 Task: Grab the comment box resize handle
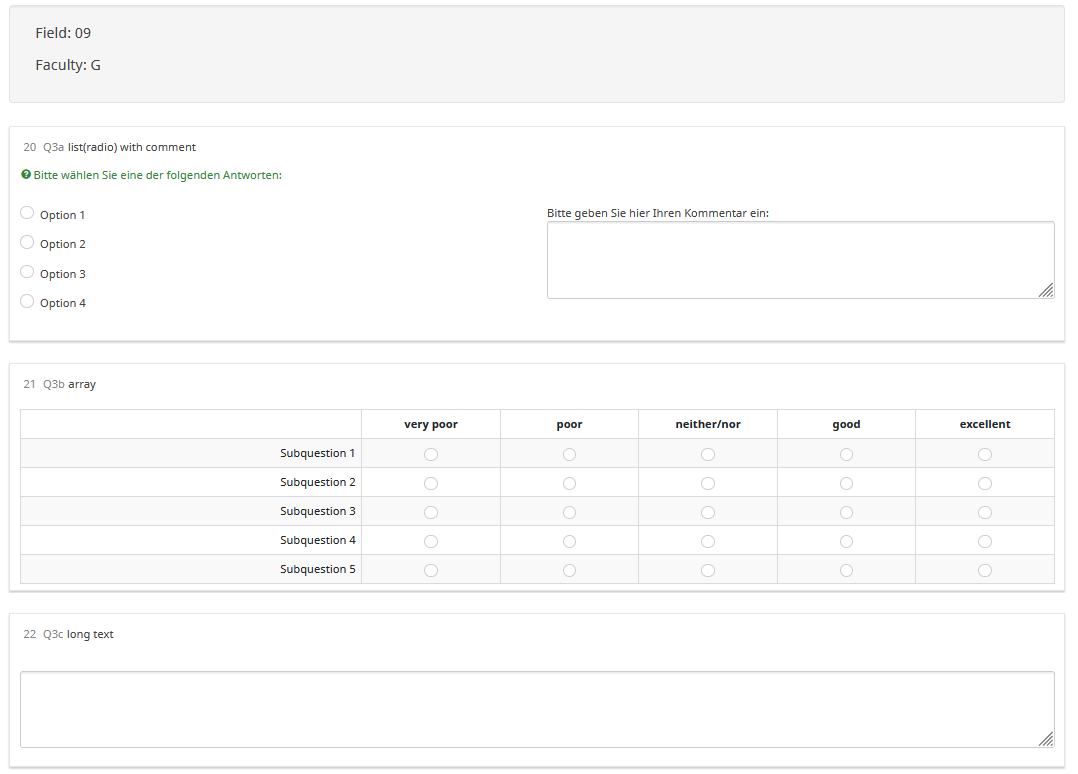click(x=1046, y=290)
